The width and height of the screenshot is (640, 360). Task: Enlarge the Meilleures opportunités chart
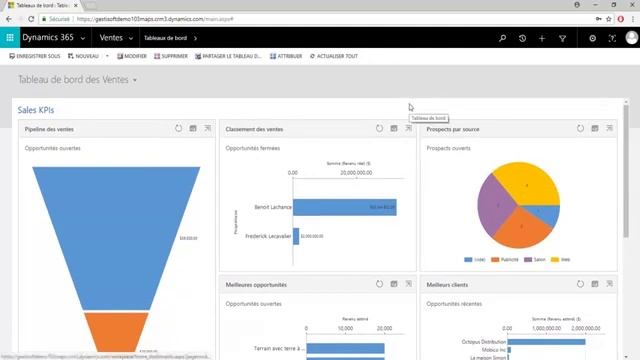click(x=409, y=284)
